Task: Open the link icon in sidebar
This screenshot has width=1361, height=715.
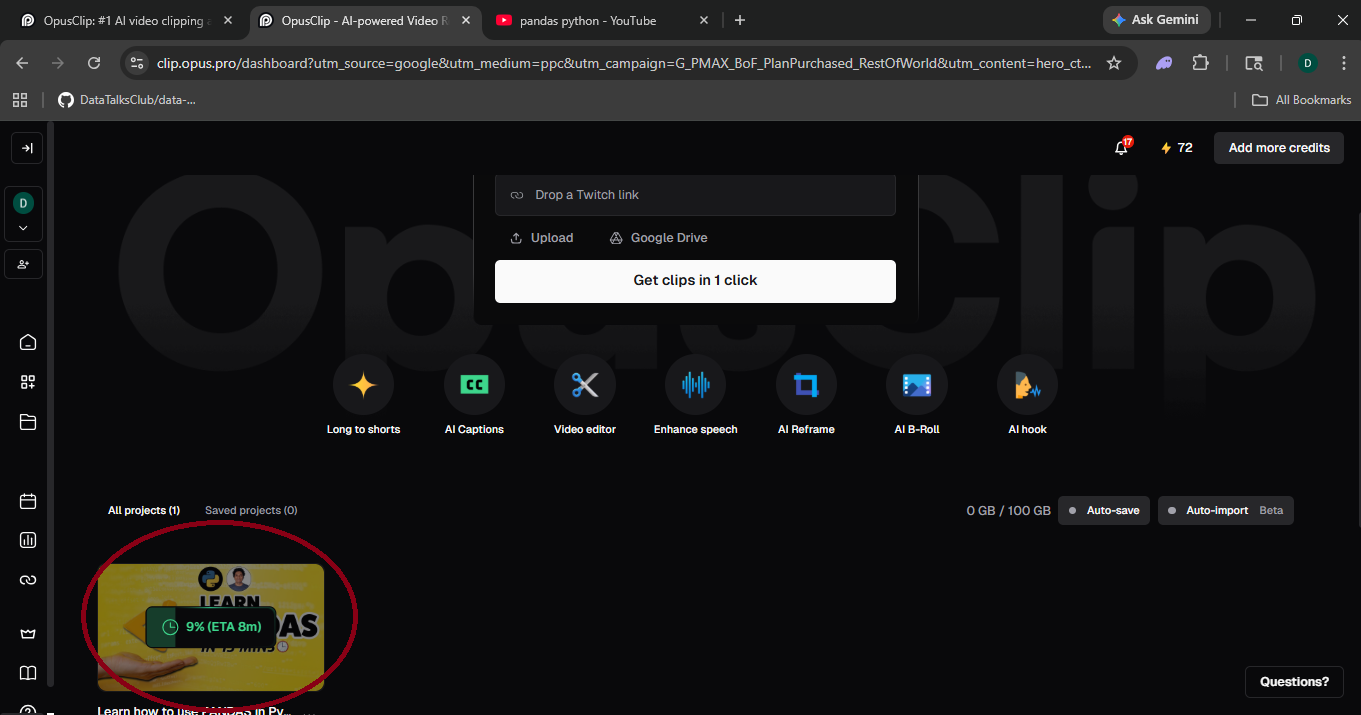Action: point(28,580)
